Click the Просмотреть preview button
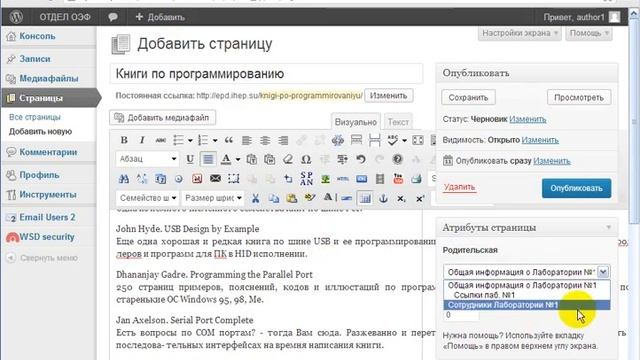Image resolution: width=640 pixels, height=360 pixels. pyautogui.click(x=579, y=98)
